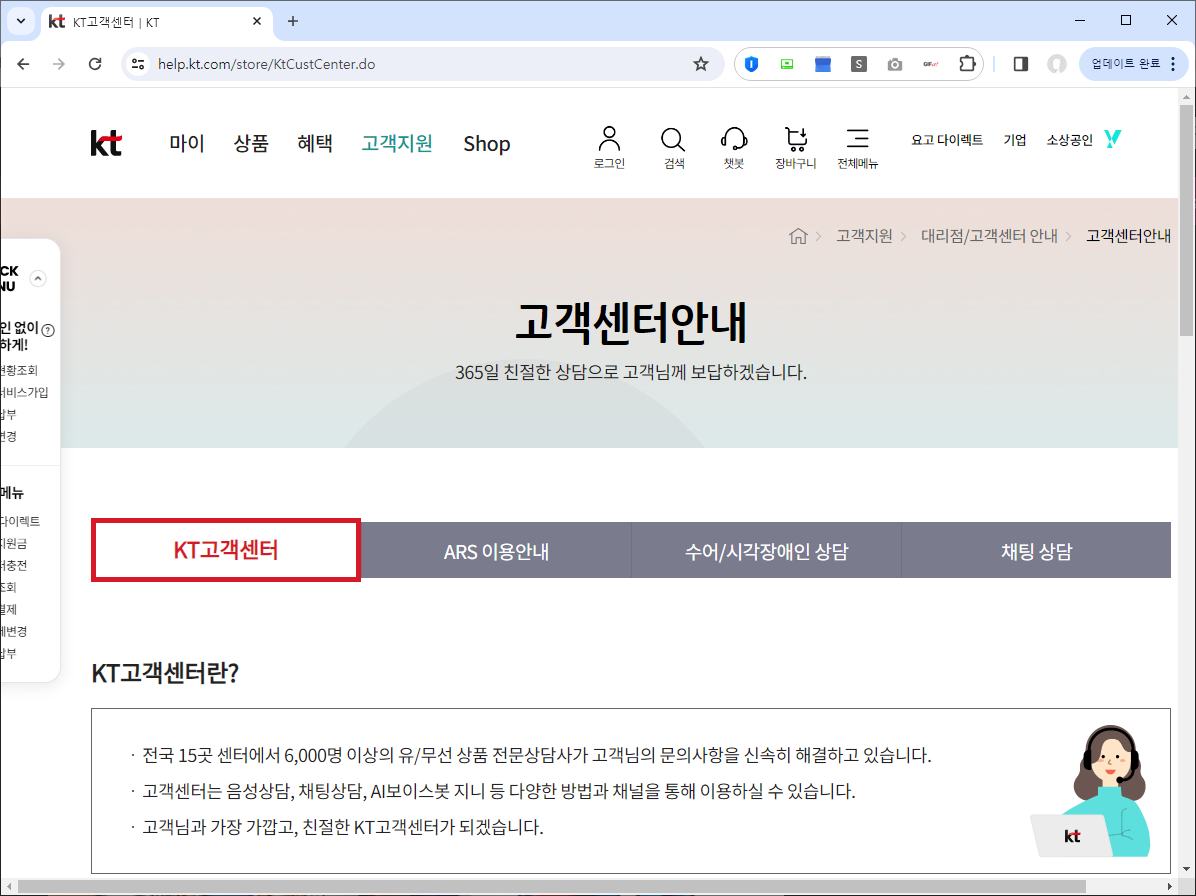Click the question mark help icon in QUICK MENU
Viewport: 1196px width, 896px height.
47,328
